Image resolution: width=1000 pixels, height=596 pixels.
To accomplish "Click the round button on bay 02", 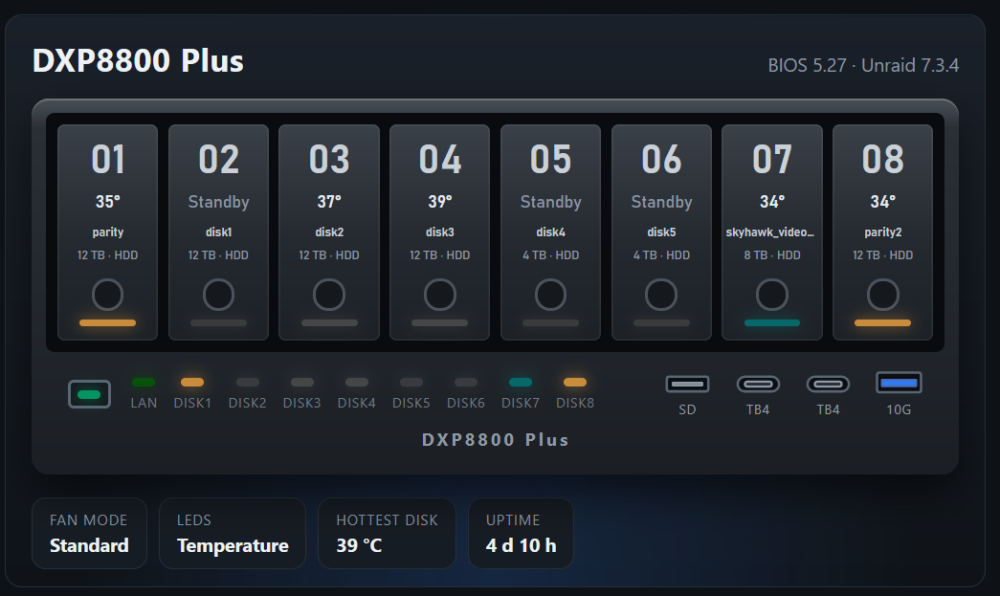I will [x=218, y=294].
